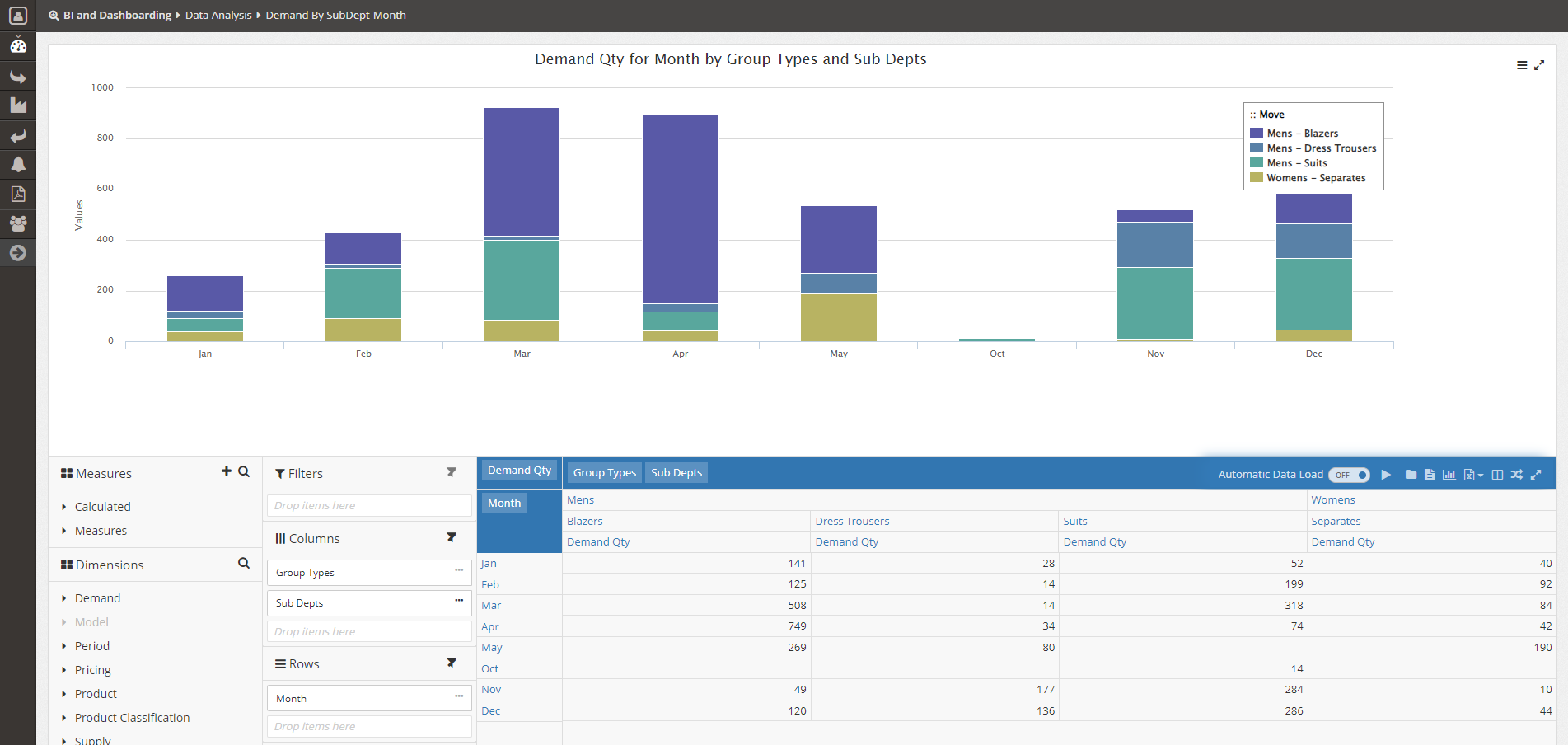
Task: Open the users group sidebar icon
Action: coord(18,223)
